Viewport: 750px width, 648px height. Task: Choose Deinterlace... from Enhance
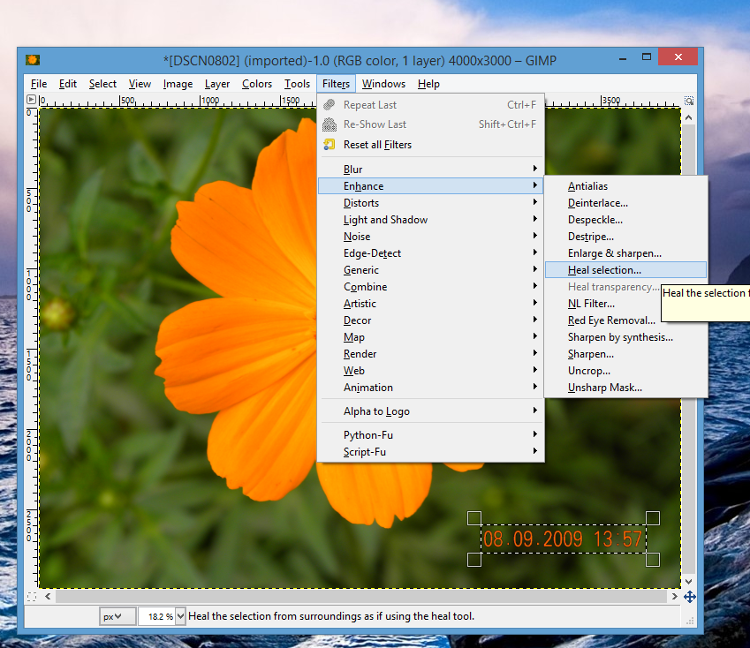pyautogui.click(x=626, y=203)
